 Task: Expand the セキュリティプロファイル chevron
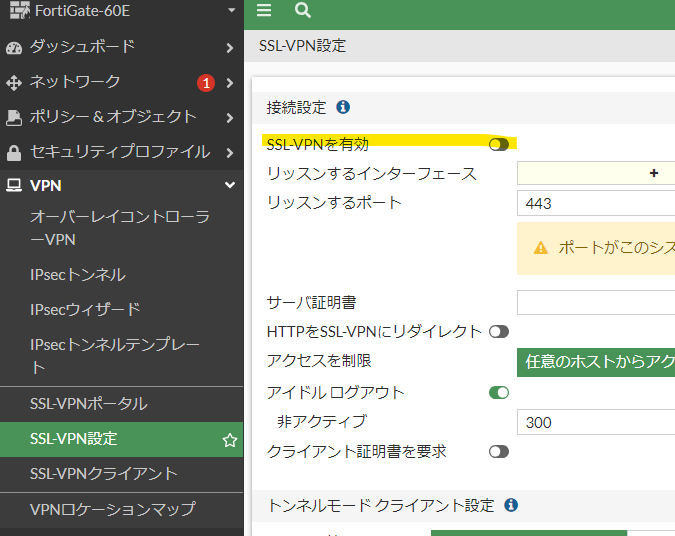(230, 152)
